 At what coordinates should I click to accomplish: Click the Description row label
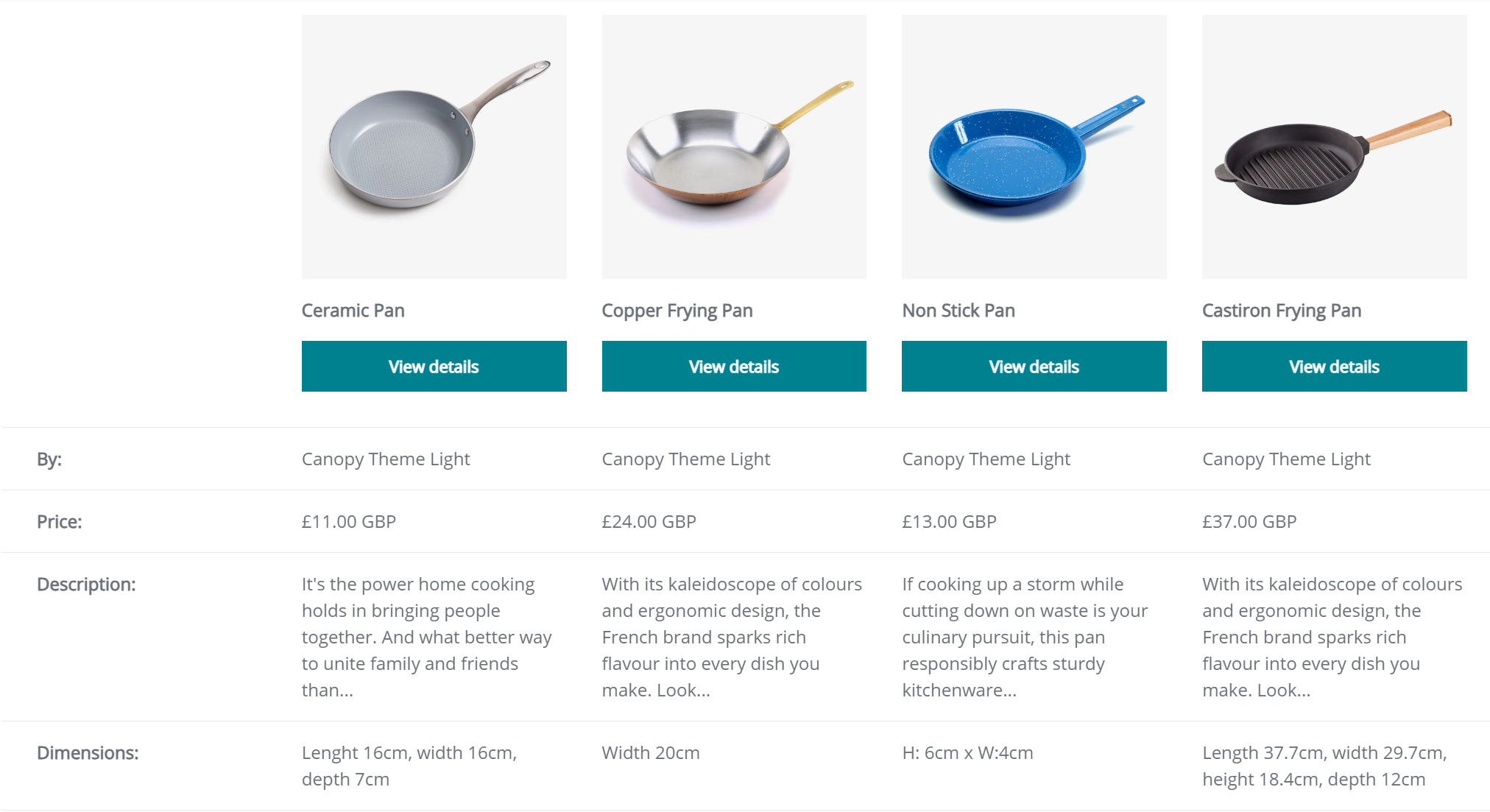coord(86,584)
